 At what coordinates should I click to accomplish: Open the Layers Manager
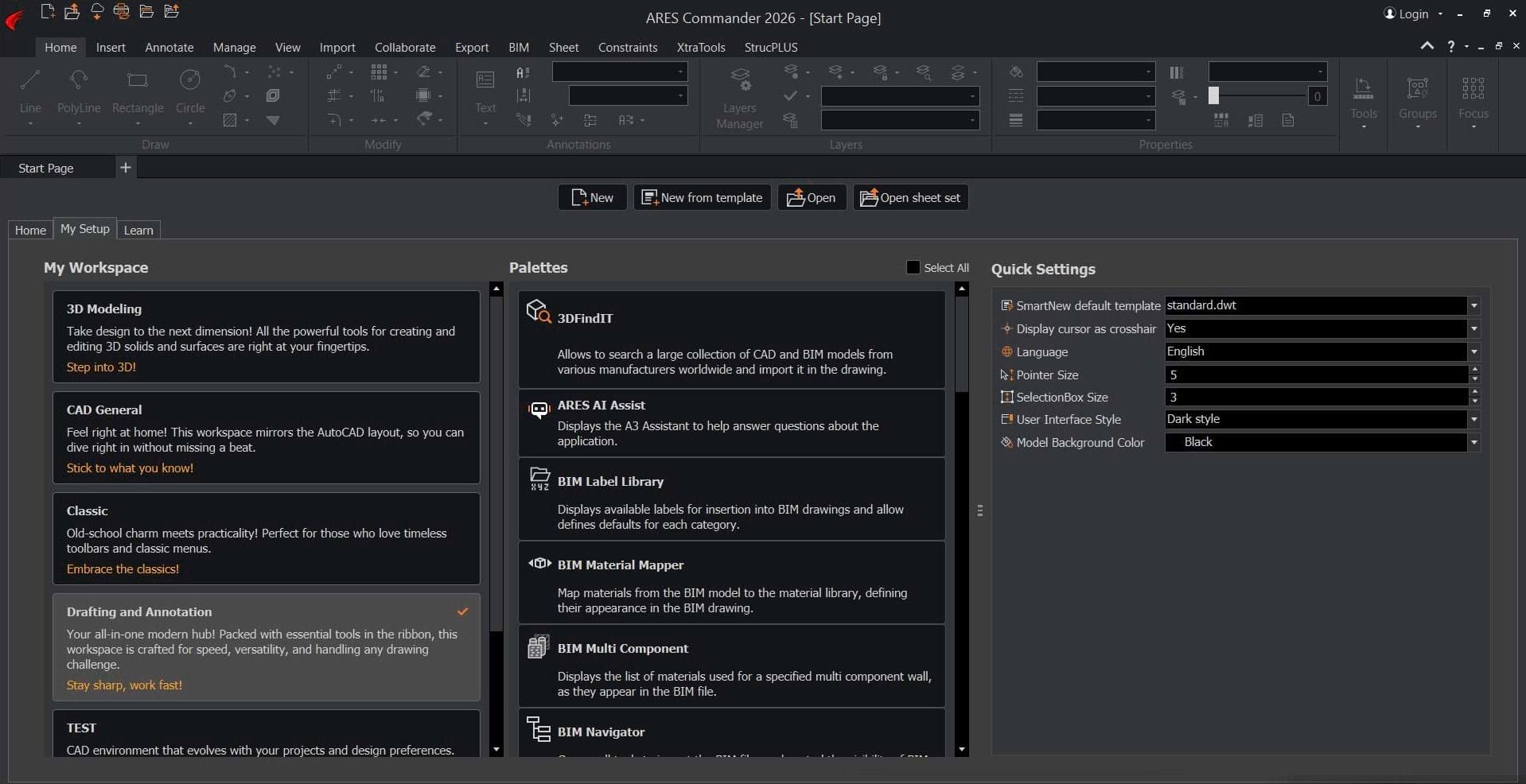[740, 98]
